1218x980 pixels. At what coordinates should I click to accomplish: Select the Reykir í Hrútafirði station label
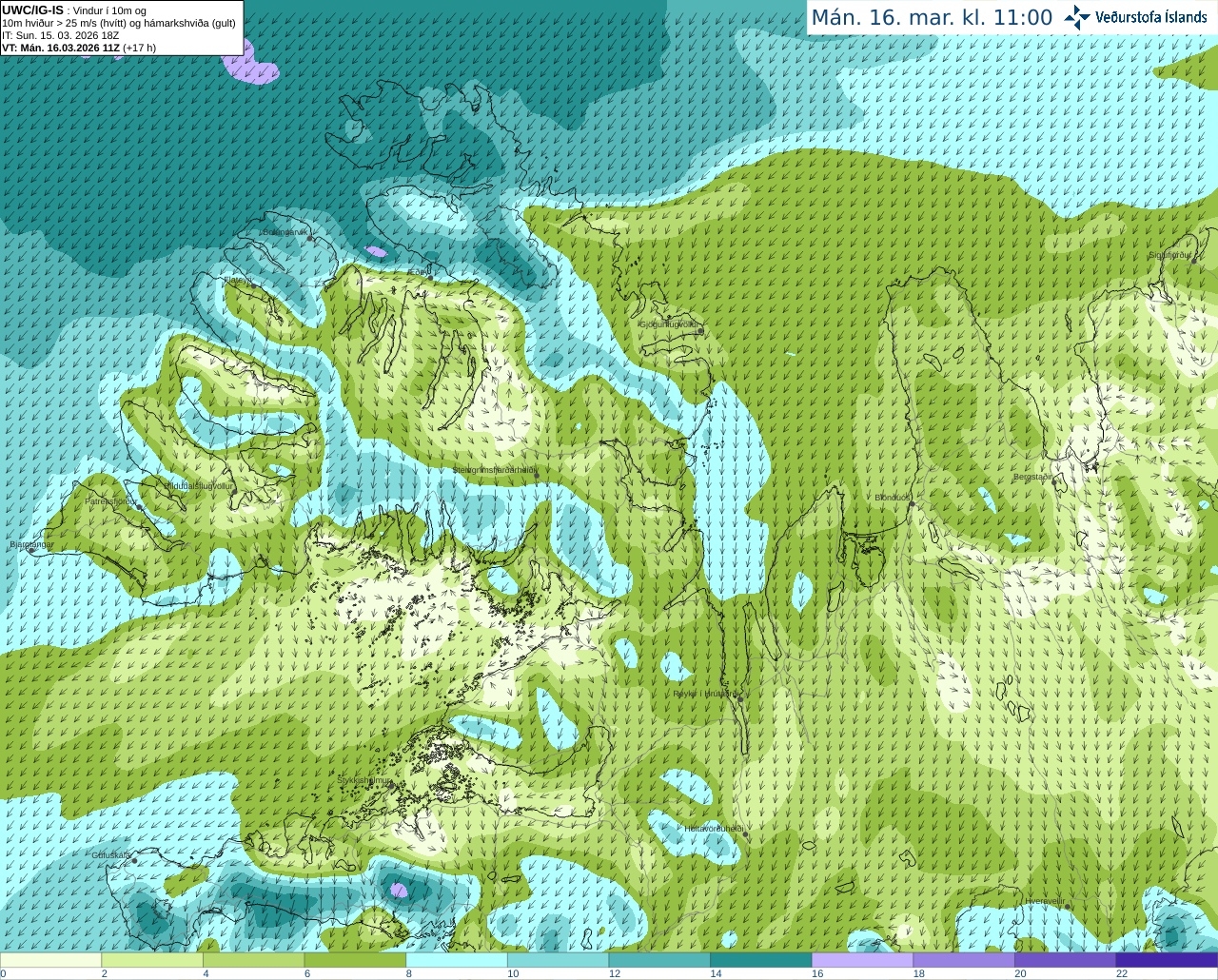click(x=705, y=694)
